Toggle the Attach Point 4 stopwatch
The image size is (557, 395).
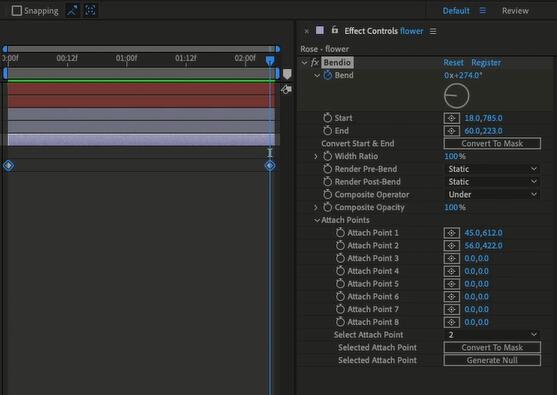(340, 271)
